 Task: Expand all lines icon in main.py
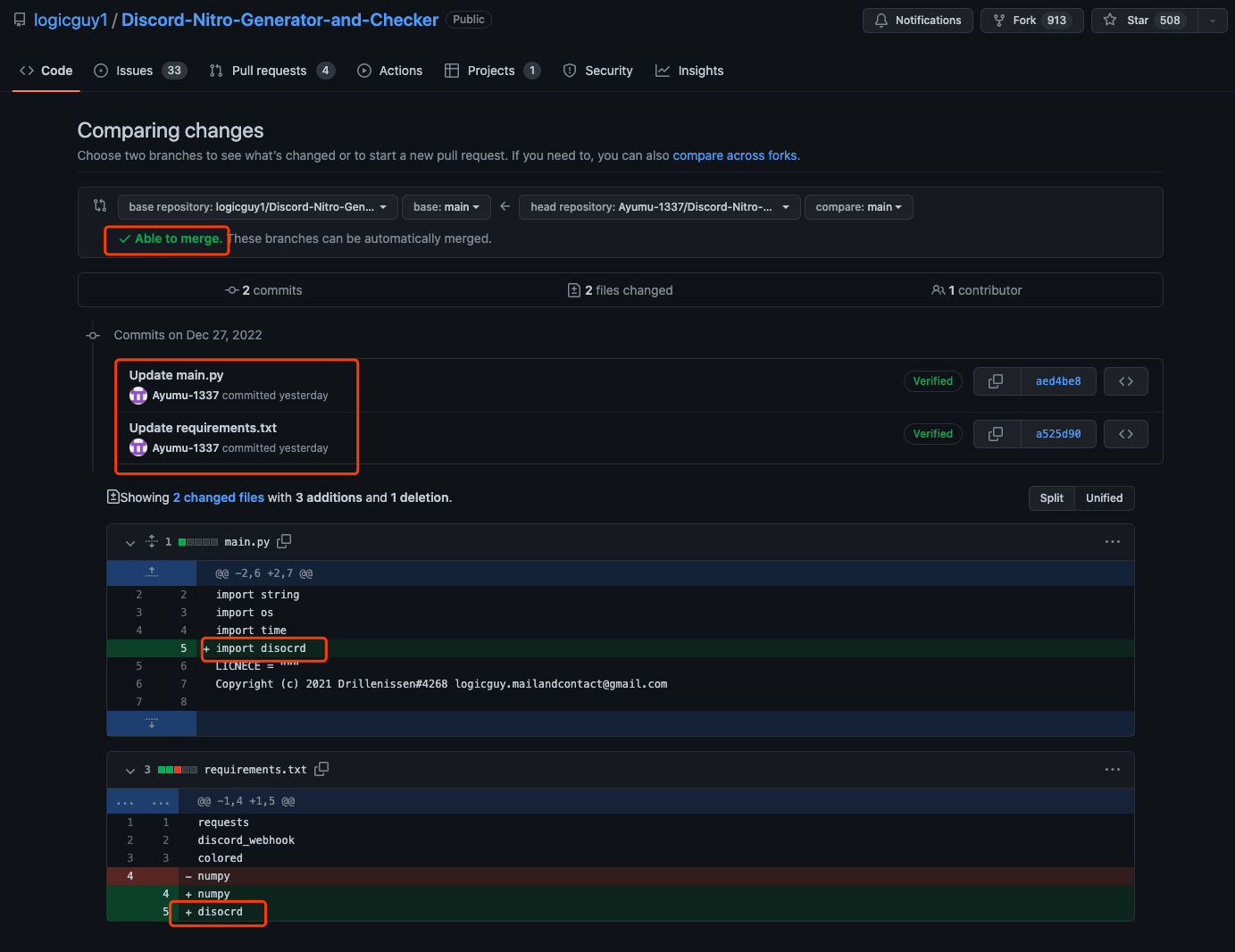click(152, 541)
